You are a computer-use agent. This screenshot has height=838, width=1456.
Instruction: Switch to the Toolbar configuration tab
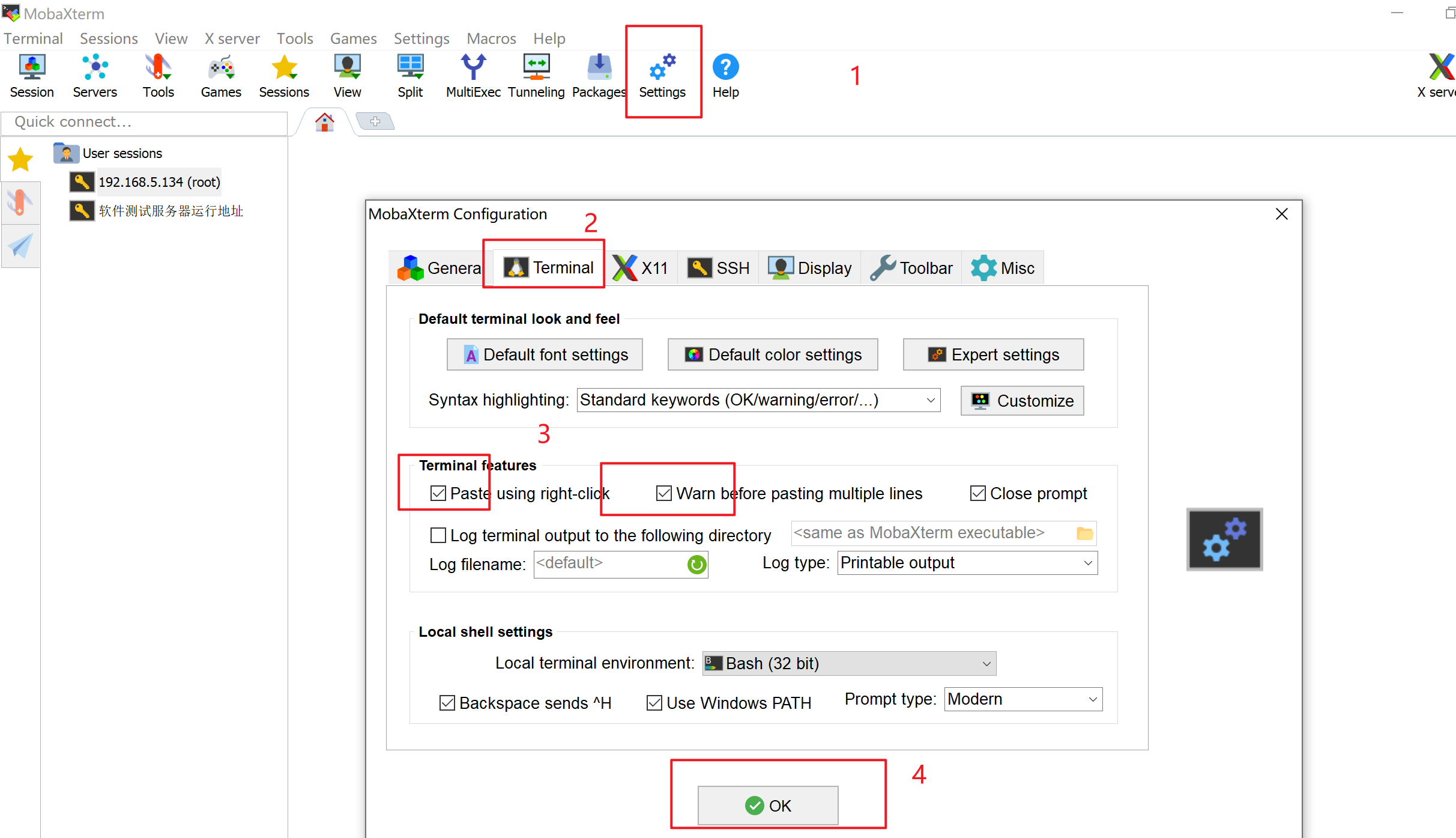pyautogui.click(x=911, y=268)
